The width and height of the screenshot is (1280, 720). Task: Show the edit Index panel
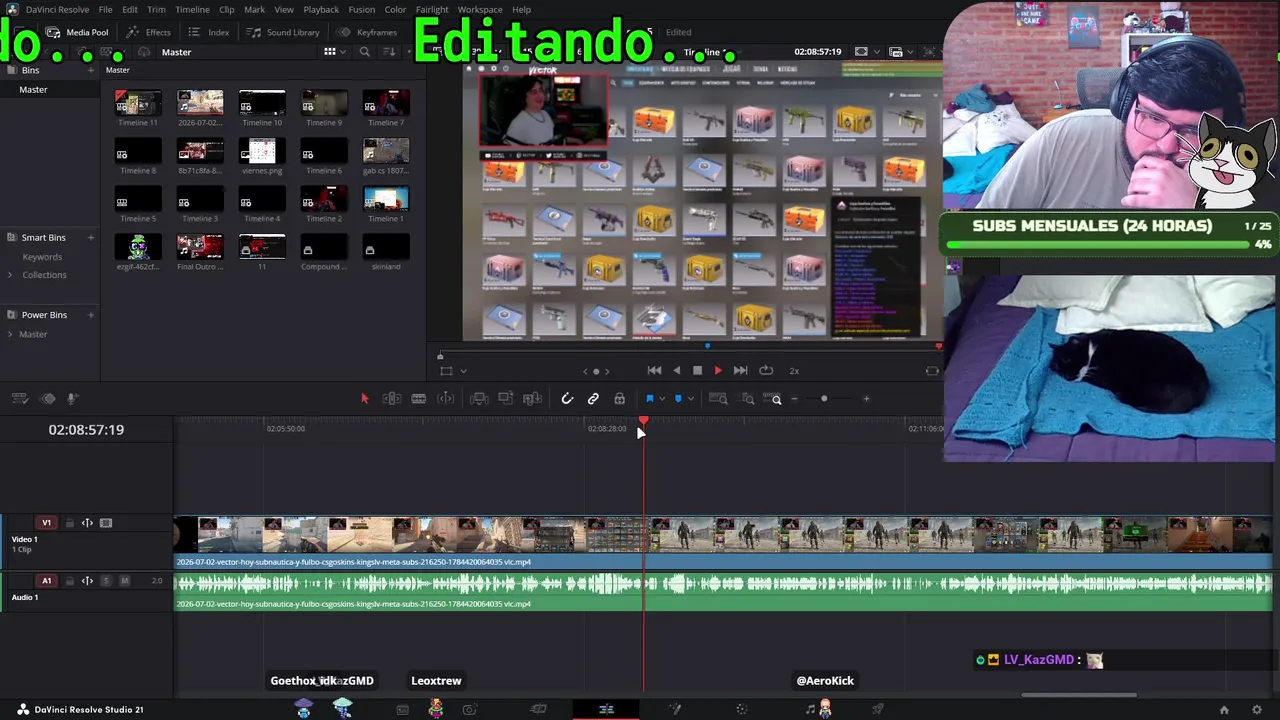point(209,32)
